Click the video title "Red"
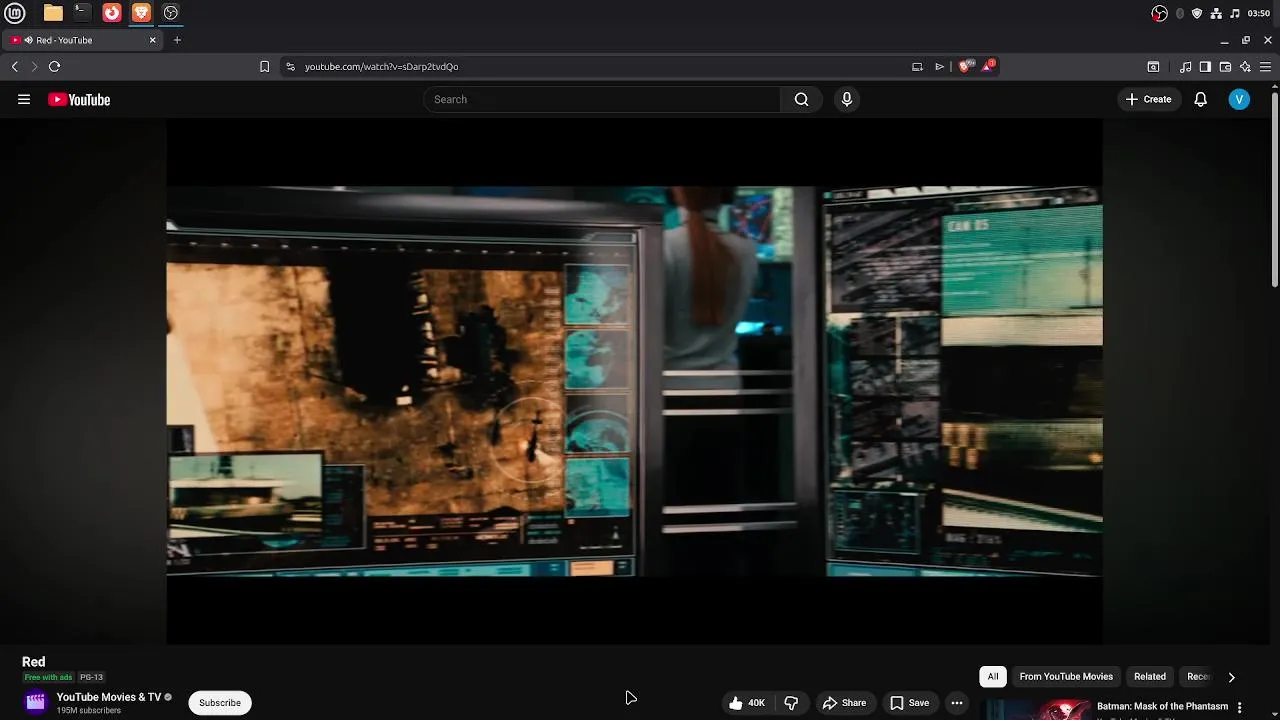 (34, 662)
